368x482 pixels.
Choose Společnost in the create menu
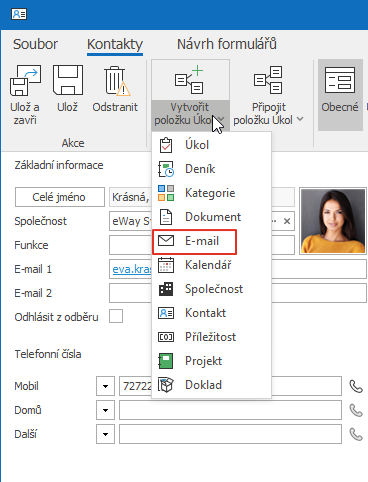pos(212,289)
